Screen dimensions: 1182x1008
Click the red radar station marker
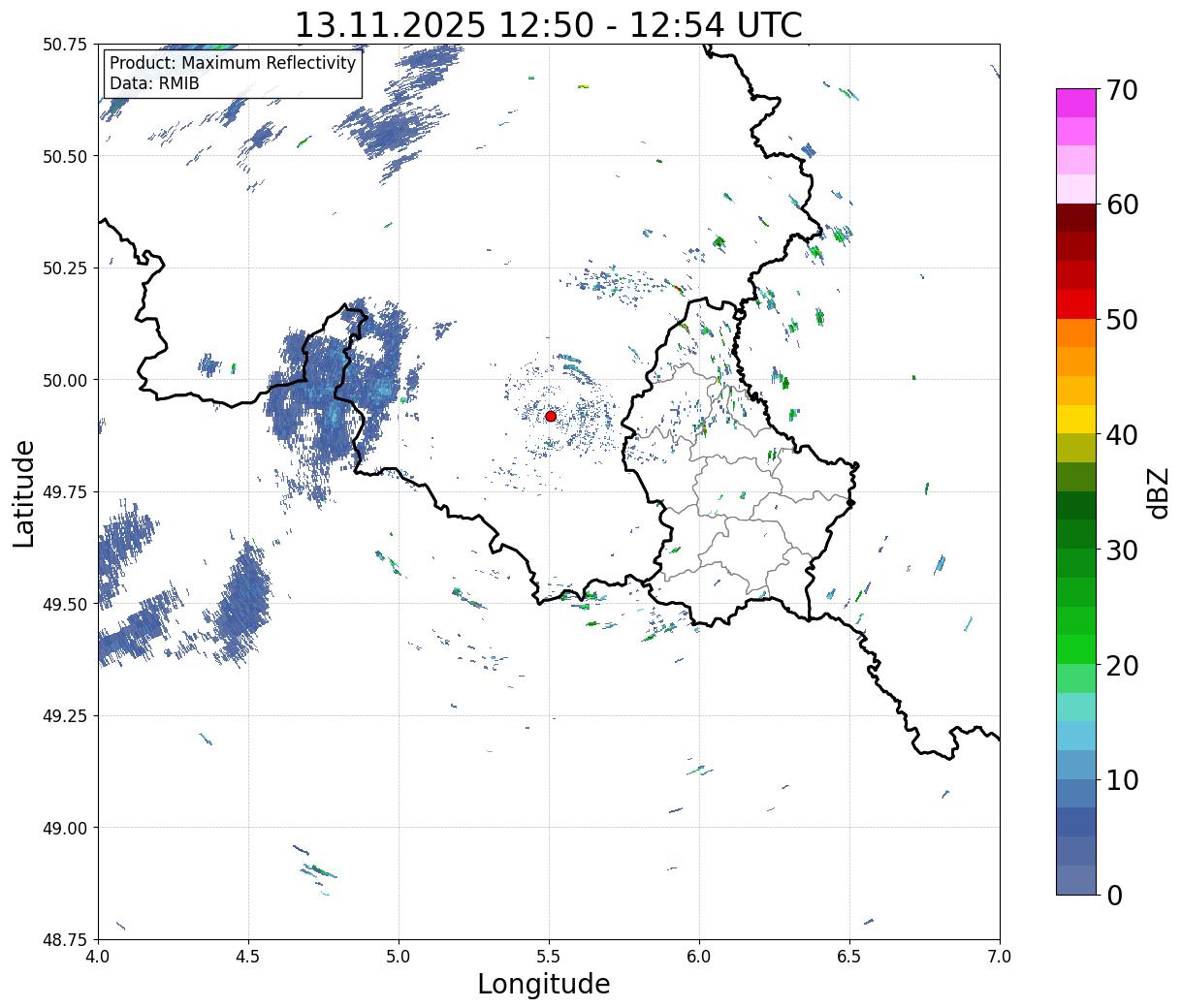pos(551,416)
